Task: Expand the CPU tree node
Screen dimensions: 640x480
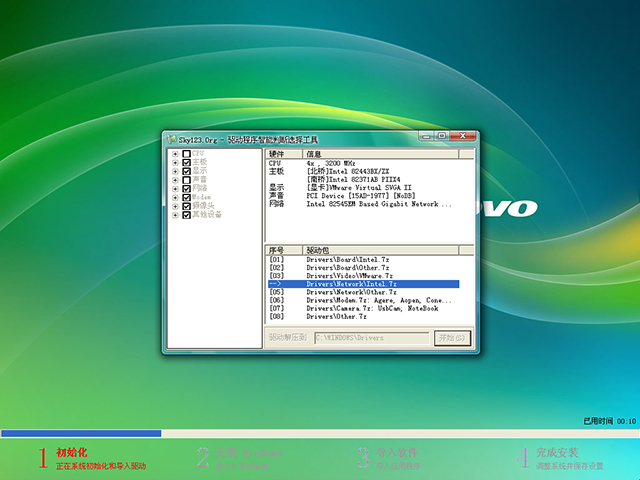Action: click(175, 154)
